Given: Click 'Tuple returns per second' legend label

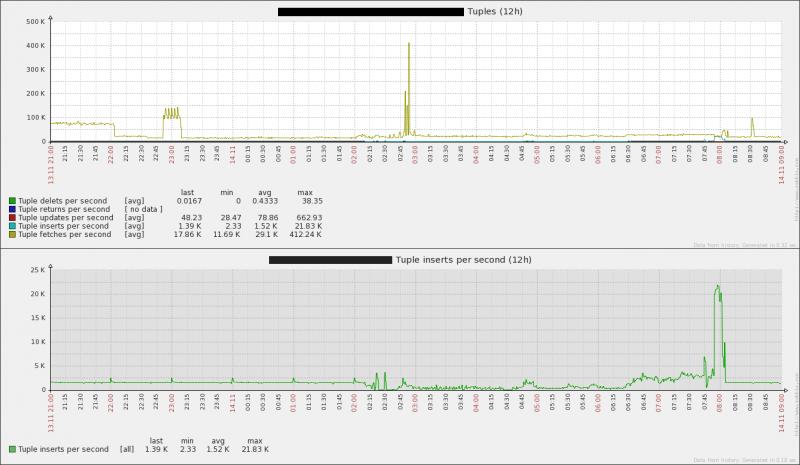Looking at the screenshot, I should tap(64, 209).
